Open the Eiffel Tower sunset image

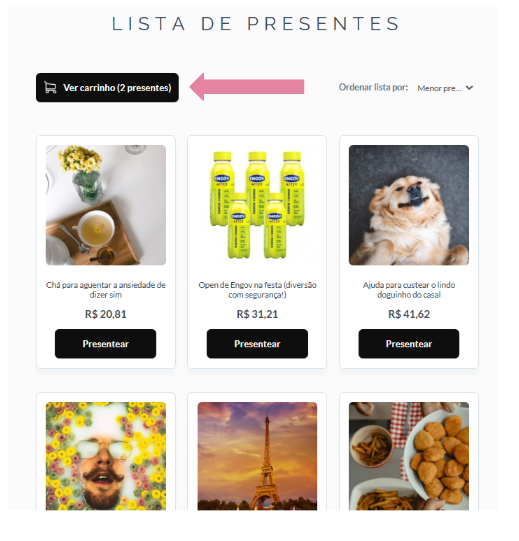[x=257, y=456]
